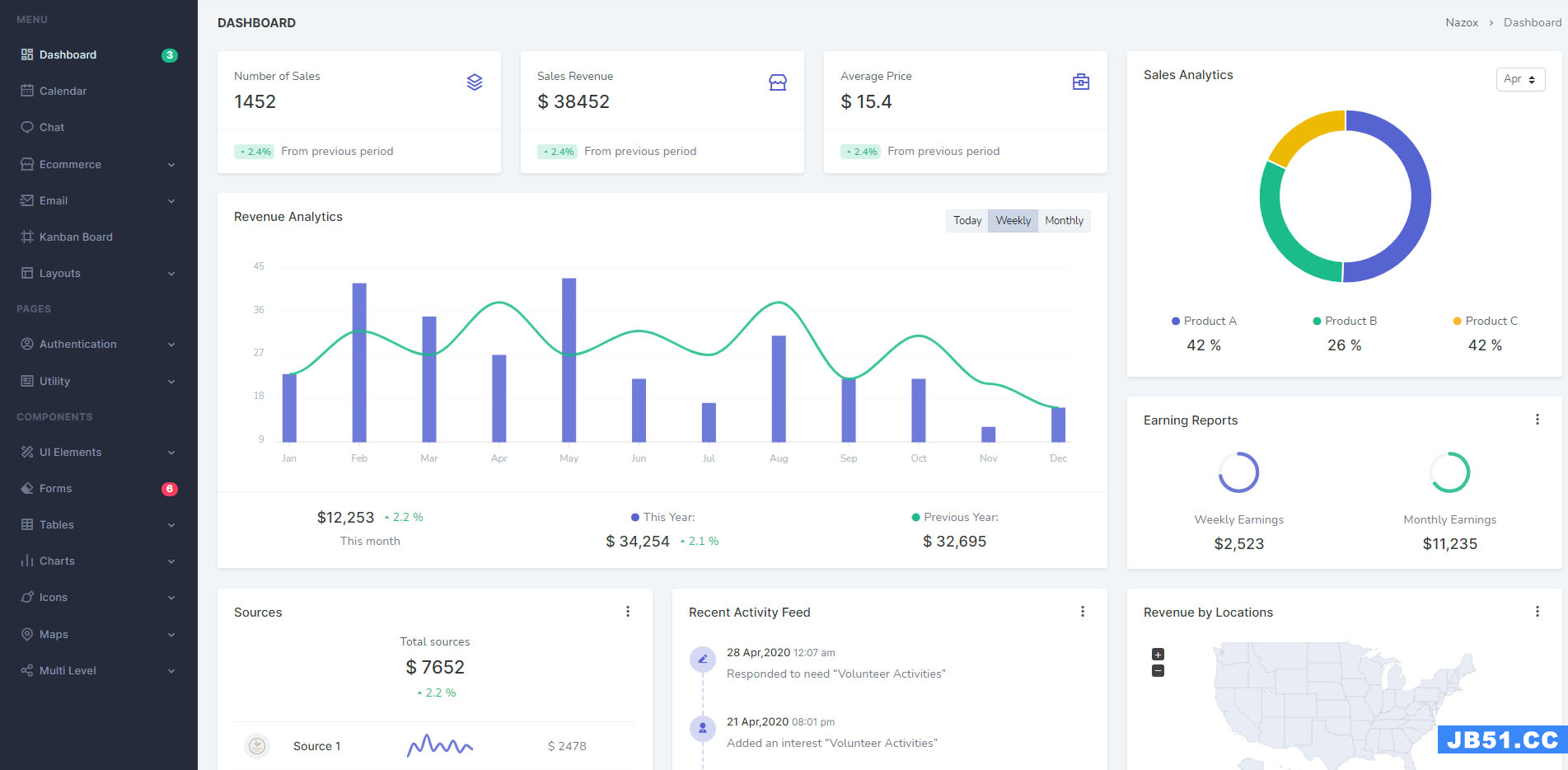This screenshot has width=1568, height=770.
Task: Click the Multi Level share icon
Action: (x=27, y=670)
